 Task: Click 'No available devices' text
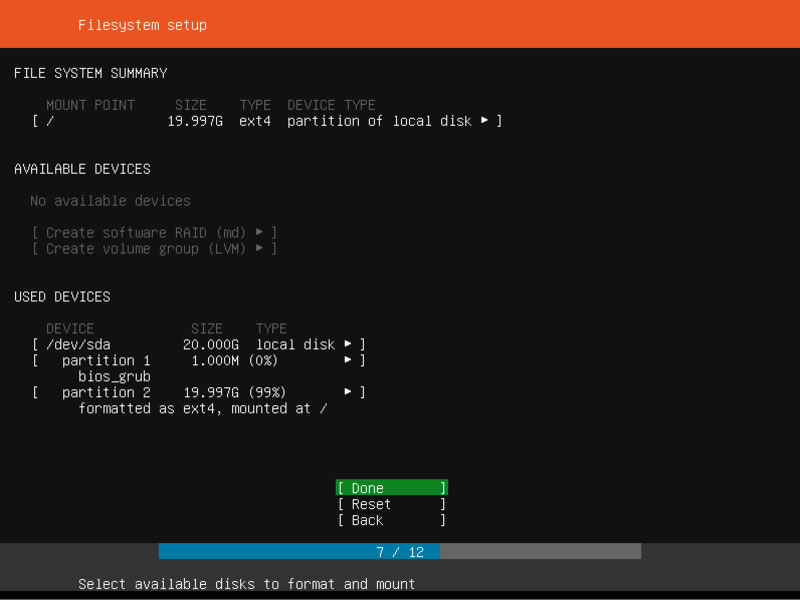coord(110,201)
